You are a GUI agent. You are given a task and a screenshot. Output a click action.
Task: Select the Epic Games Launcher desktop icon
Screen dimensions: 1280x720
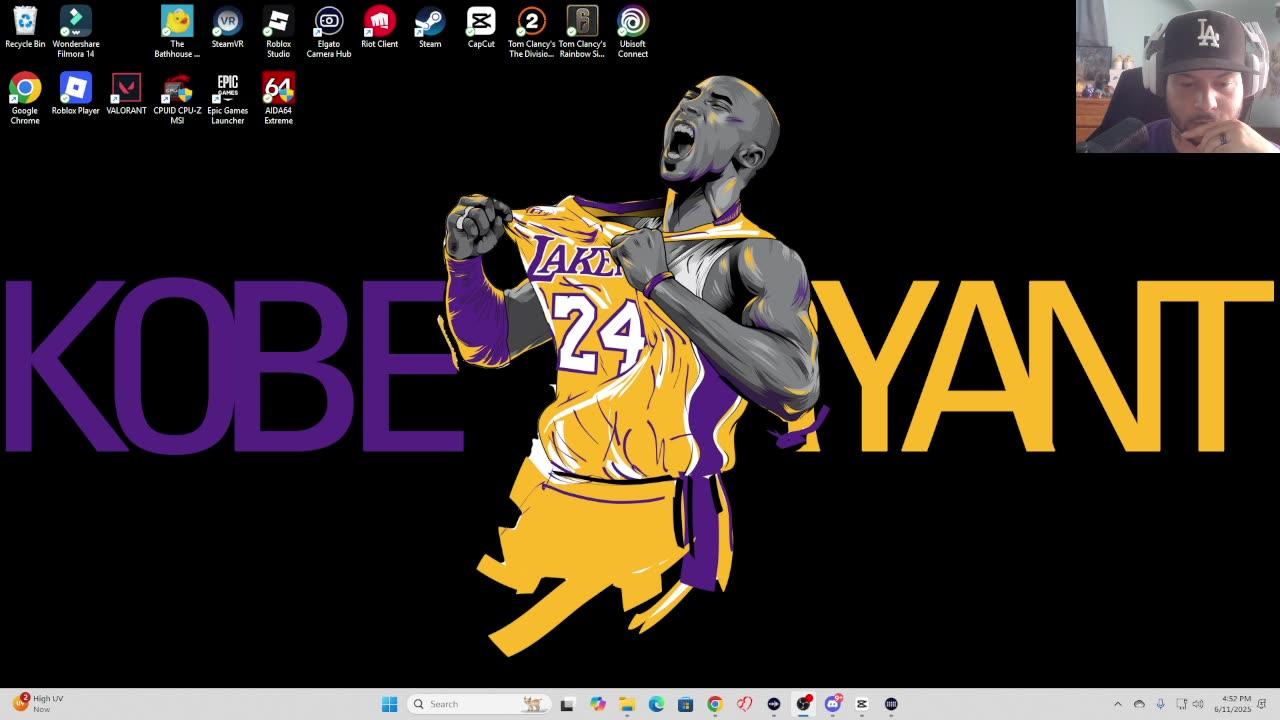click(x=228, y=98)
